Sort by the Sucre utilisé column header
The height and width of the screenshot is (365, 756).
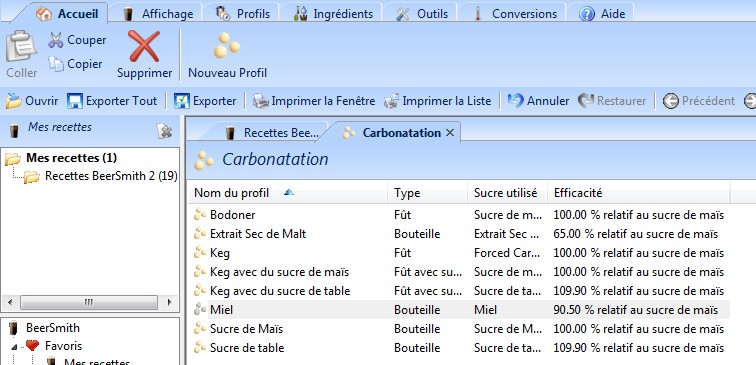(x=508, y=193)
